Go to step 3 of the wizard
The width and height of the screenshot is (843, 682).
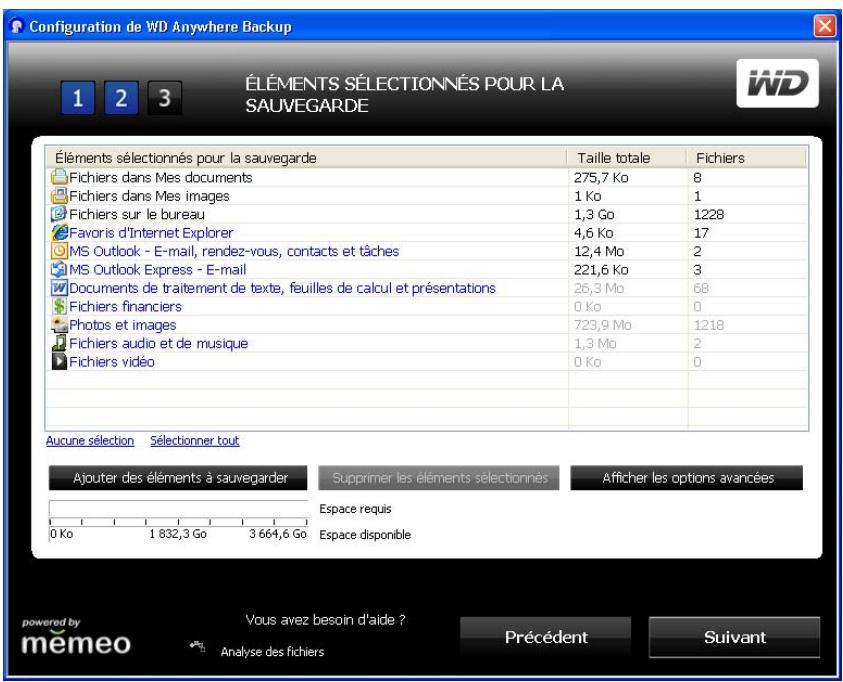[165, 98]
